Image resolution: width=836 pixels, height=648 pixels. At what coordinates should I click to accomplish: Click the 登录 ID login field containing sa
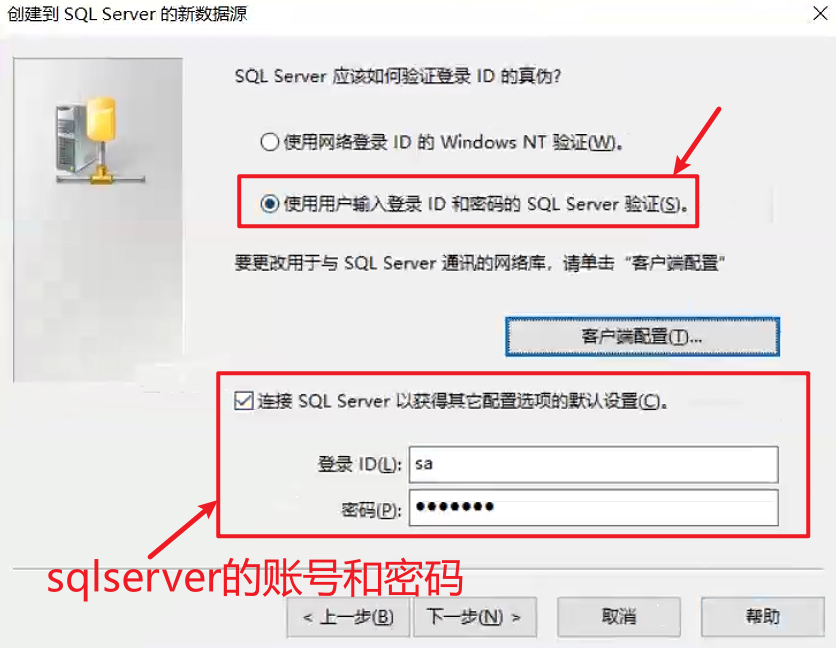[593, 464]
